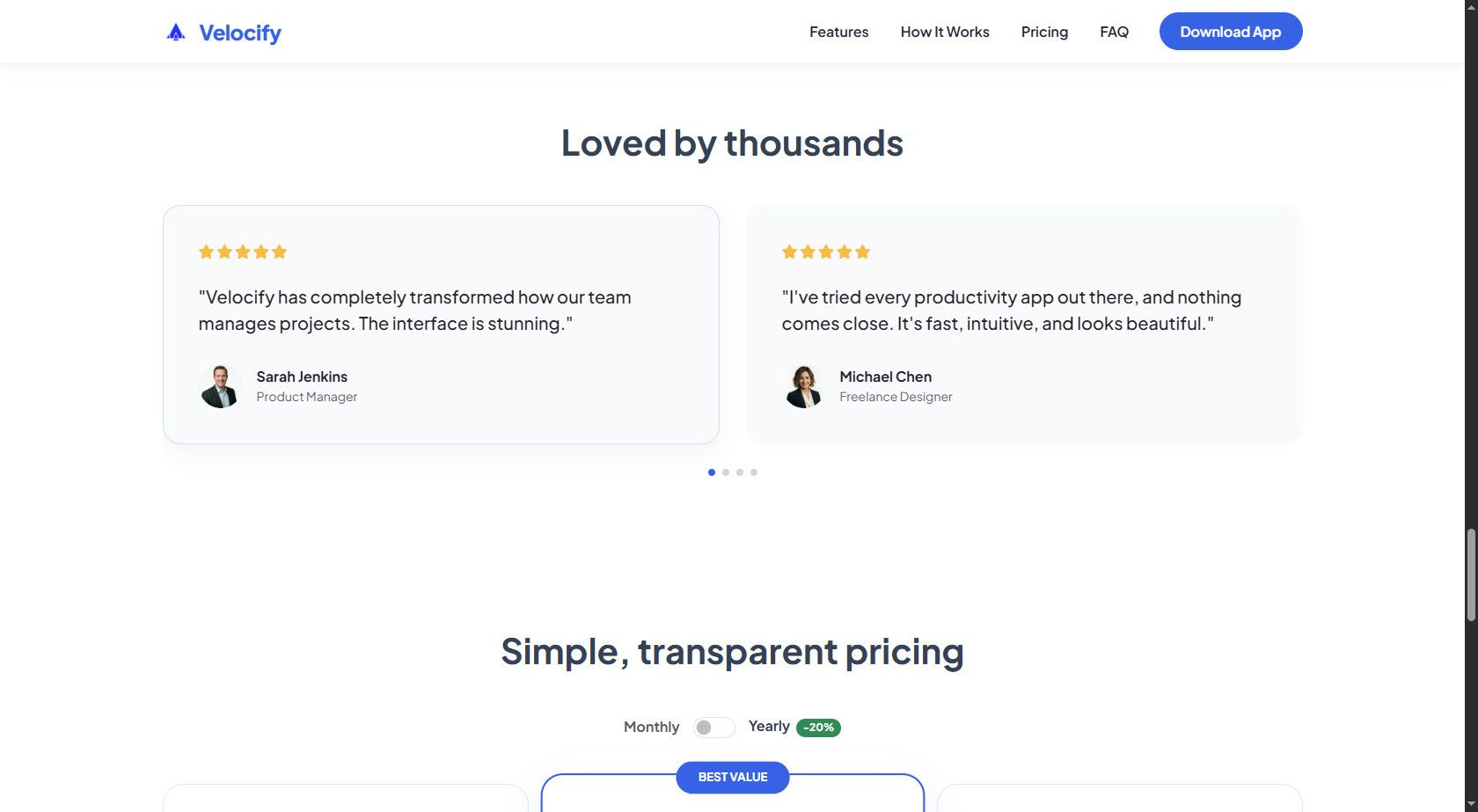1478x812 pixels.
Task: Open the FAQ nav link
Action: coord(1114,32)
